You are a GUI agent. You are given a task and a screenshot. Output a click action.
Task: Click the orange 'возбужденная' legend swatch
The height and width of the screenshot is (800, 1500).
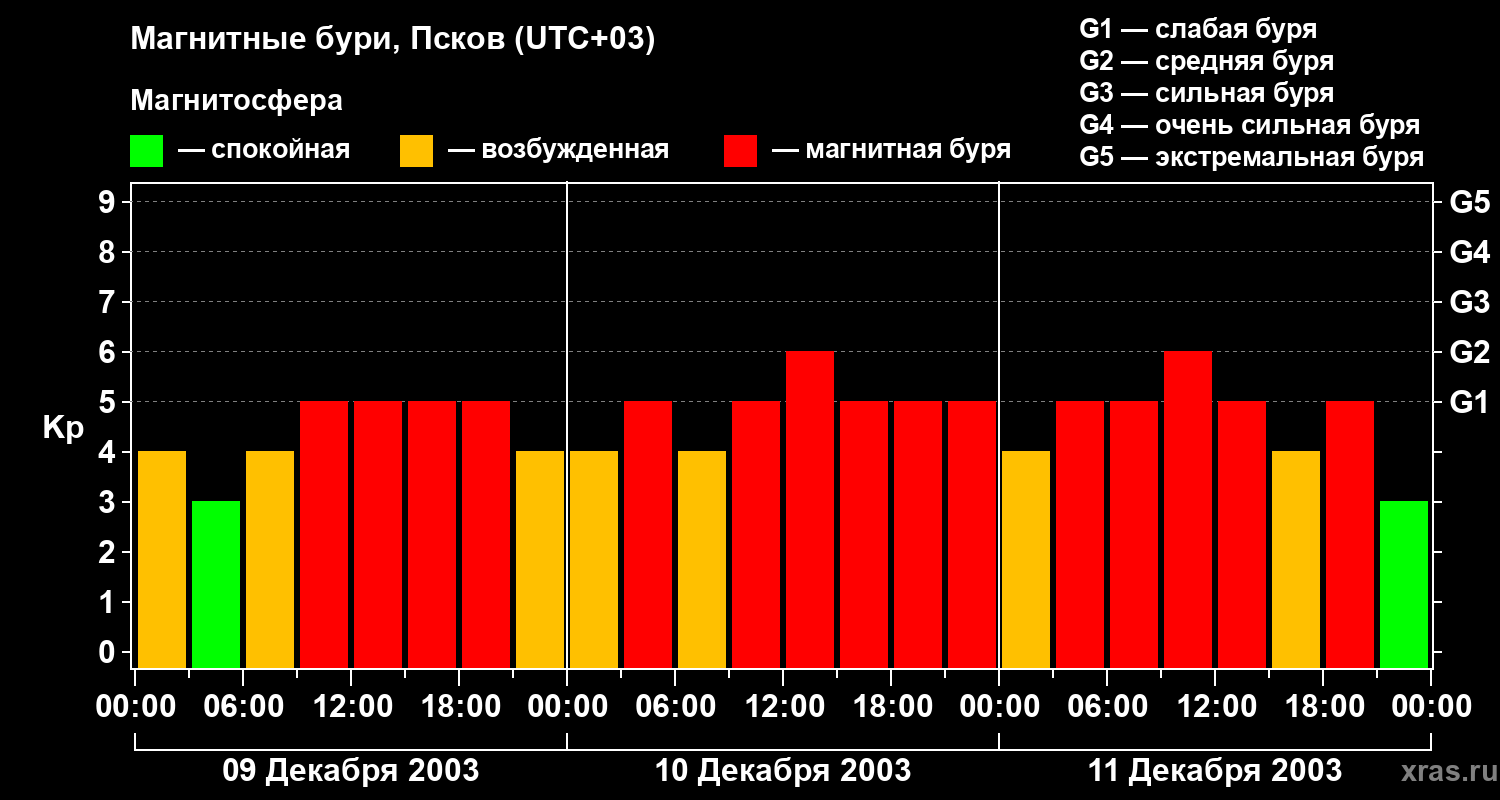click(x=417, y=151)
